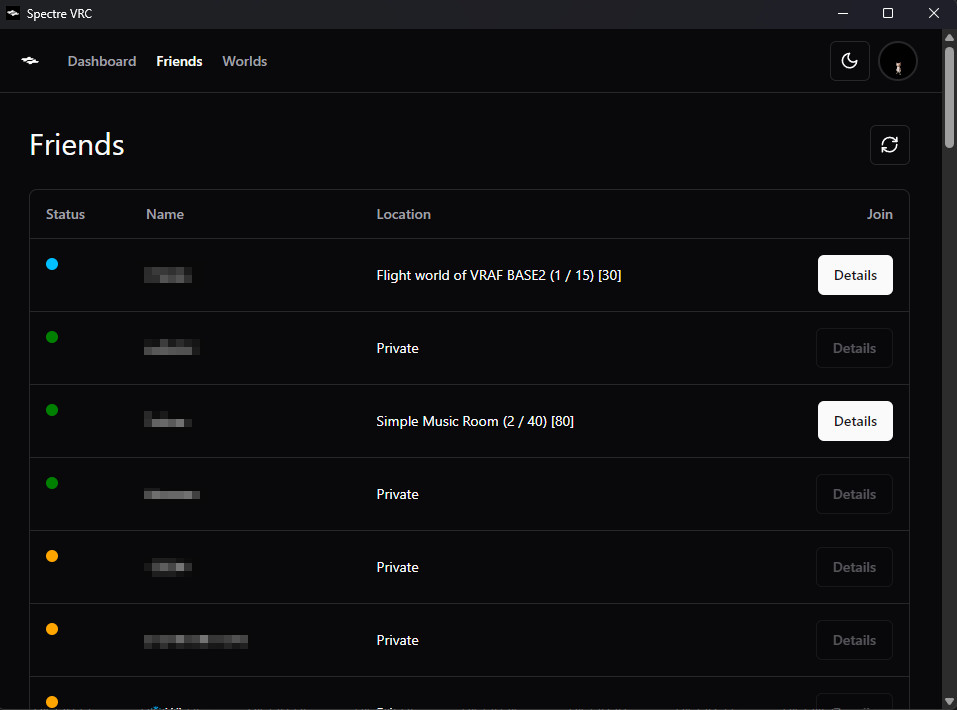This screenshot has height=710, width=957.
Task: Click the Spectre VRC title bar app icon
Action: pyautogui.click(x=13, y=13)
